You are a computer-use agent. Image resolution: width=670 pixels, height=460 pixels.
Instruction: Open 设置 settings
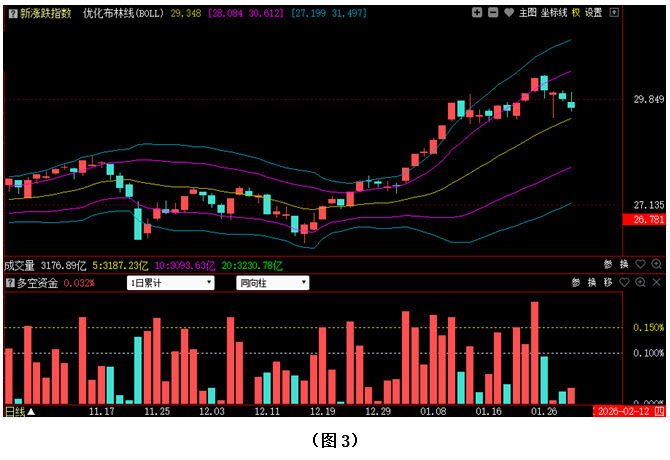point(593,12)
